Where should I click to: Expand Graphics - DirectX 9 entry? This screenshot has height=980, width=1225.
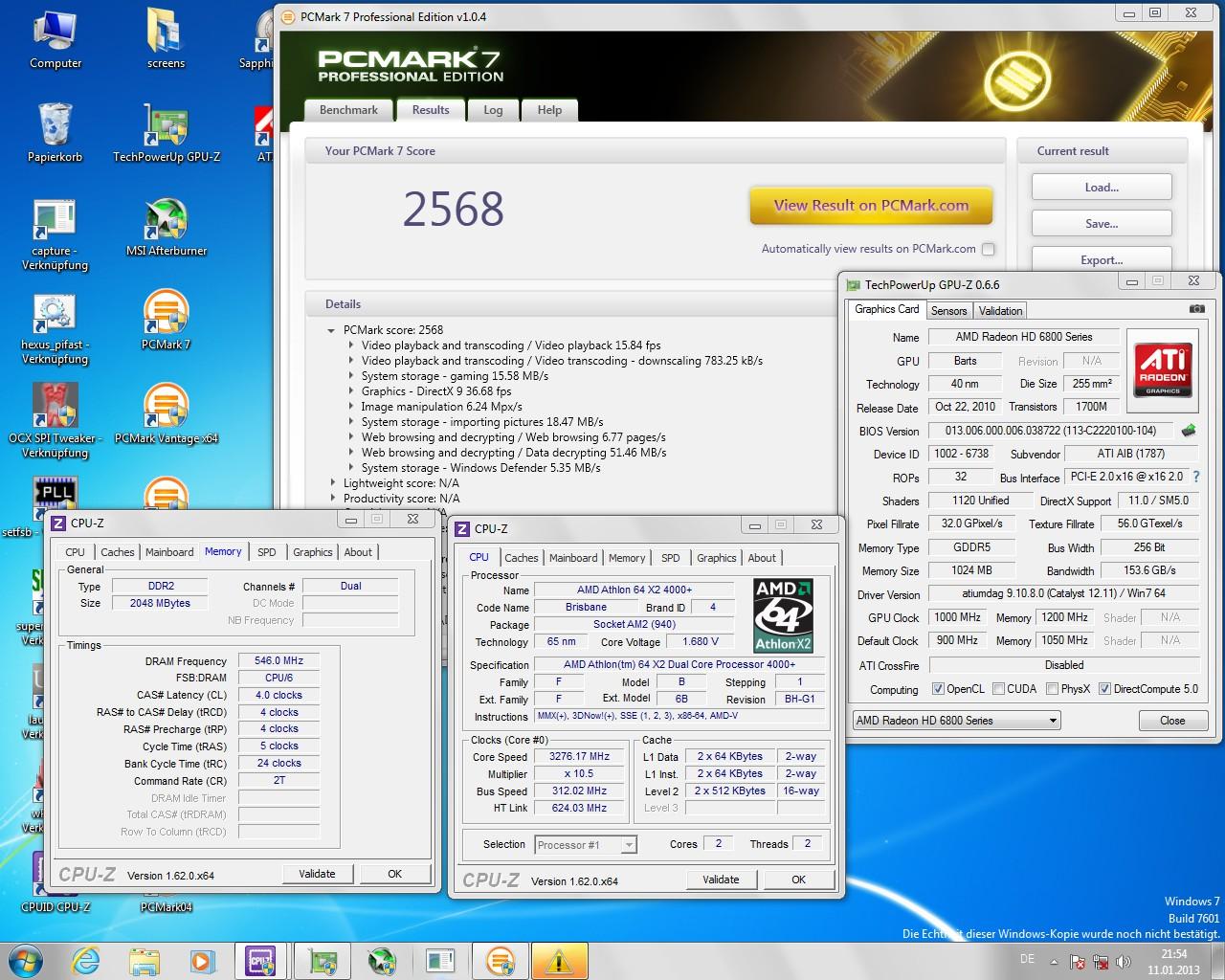[350, 391]
